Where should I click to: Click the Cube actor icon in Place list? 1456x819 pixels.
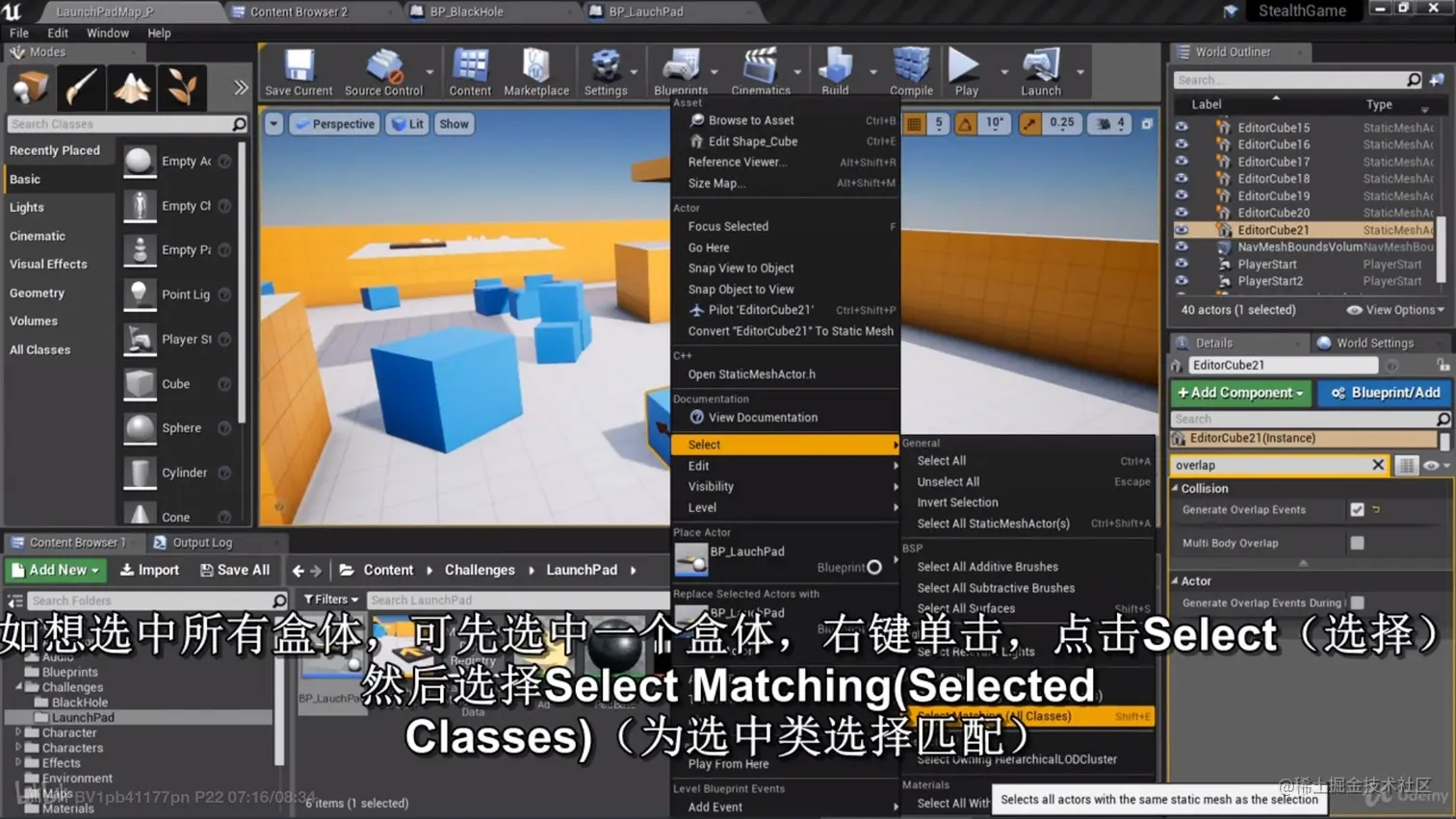click(140, 384)
